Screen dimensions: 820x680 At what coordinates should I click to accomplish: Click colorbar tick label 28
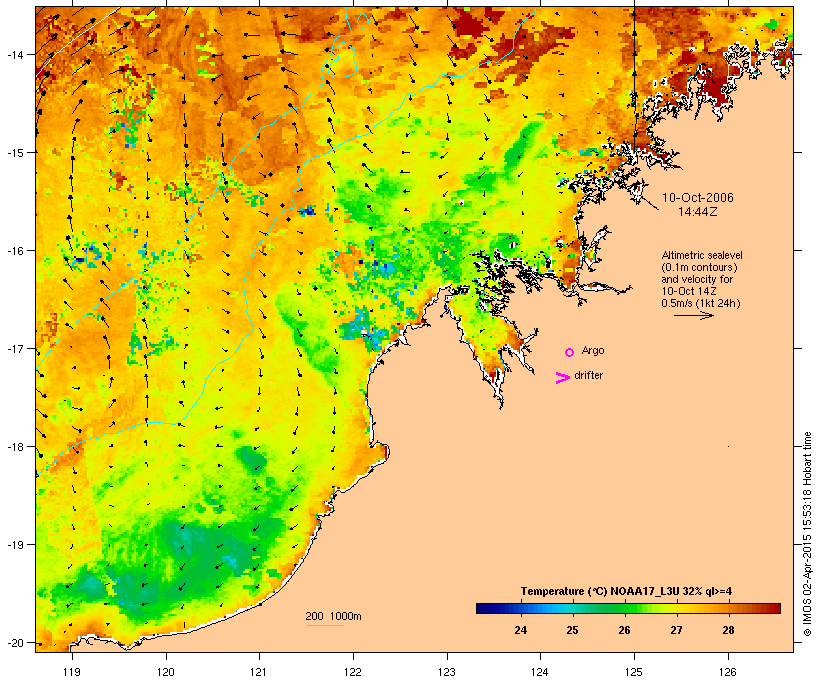728,630
